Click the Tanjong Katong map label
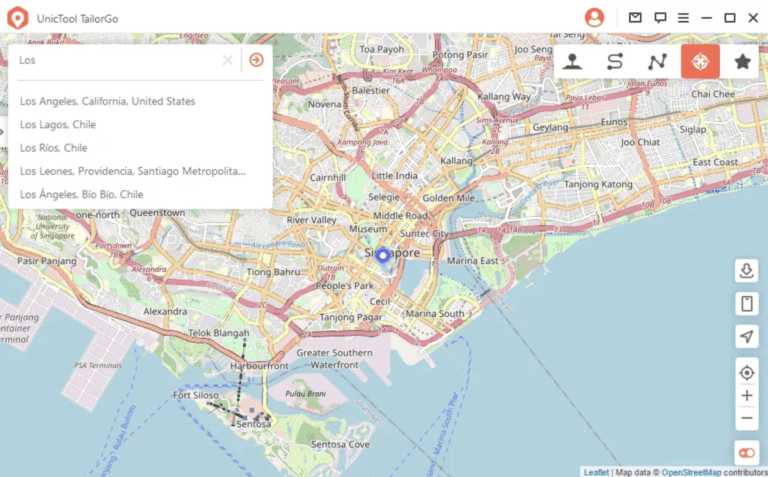Screen dimensions: 768x477 598,185
